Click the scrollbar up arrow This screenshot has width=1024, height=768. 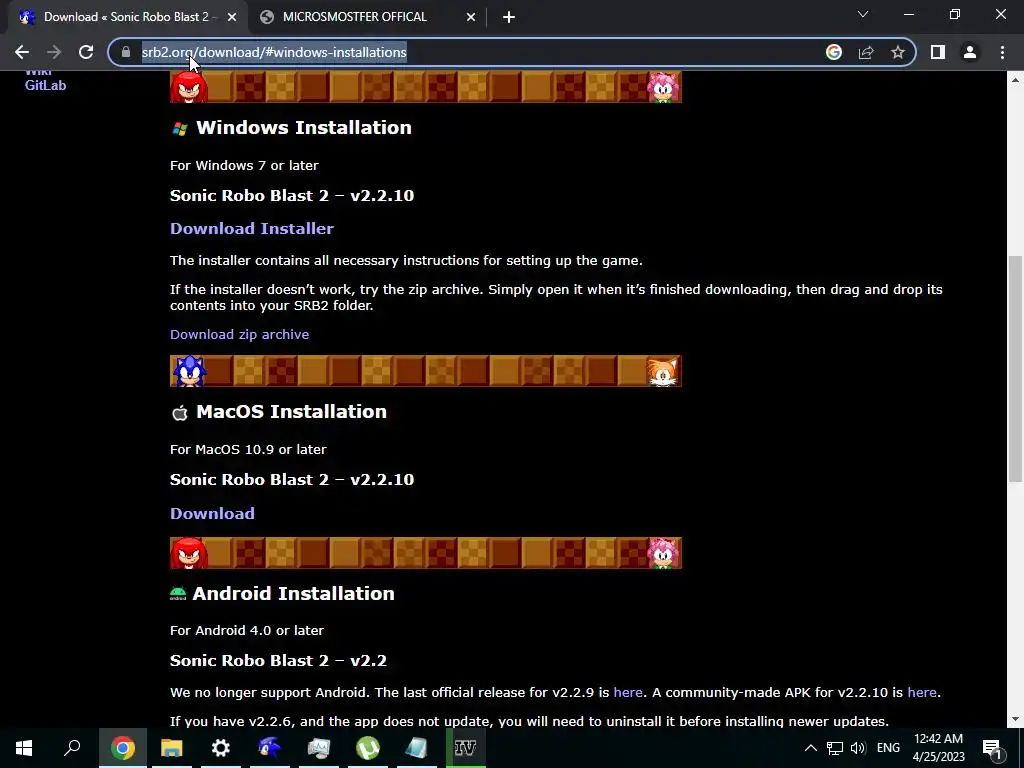click(x=1015, y=80)
